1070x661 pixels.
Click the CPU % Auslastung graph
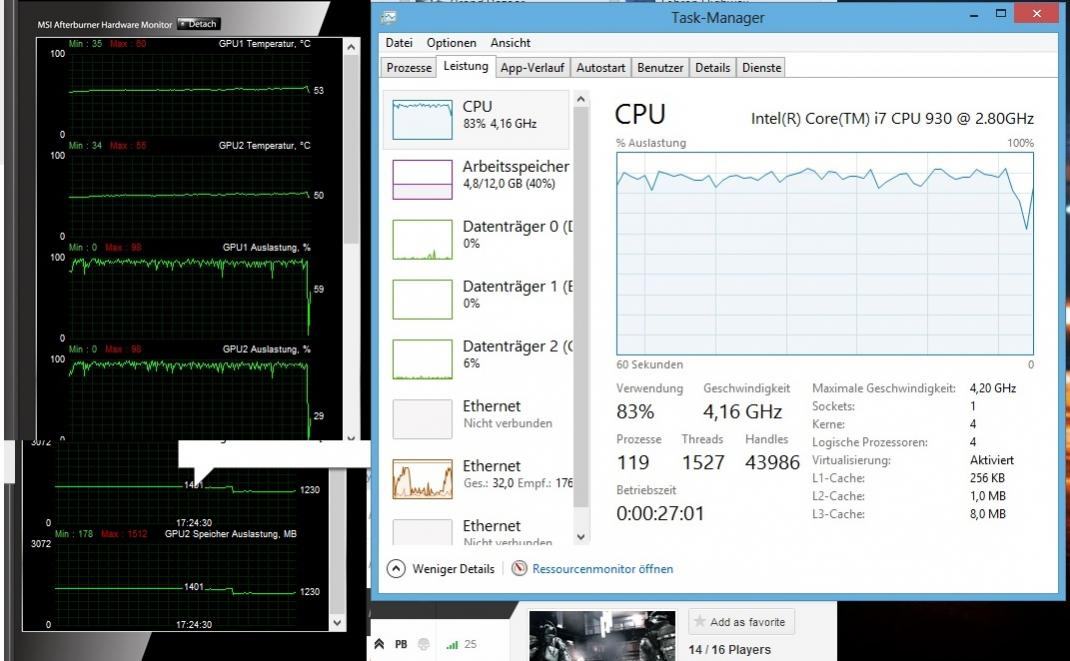click(825, 253)
